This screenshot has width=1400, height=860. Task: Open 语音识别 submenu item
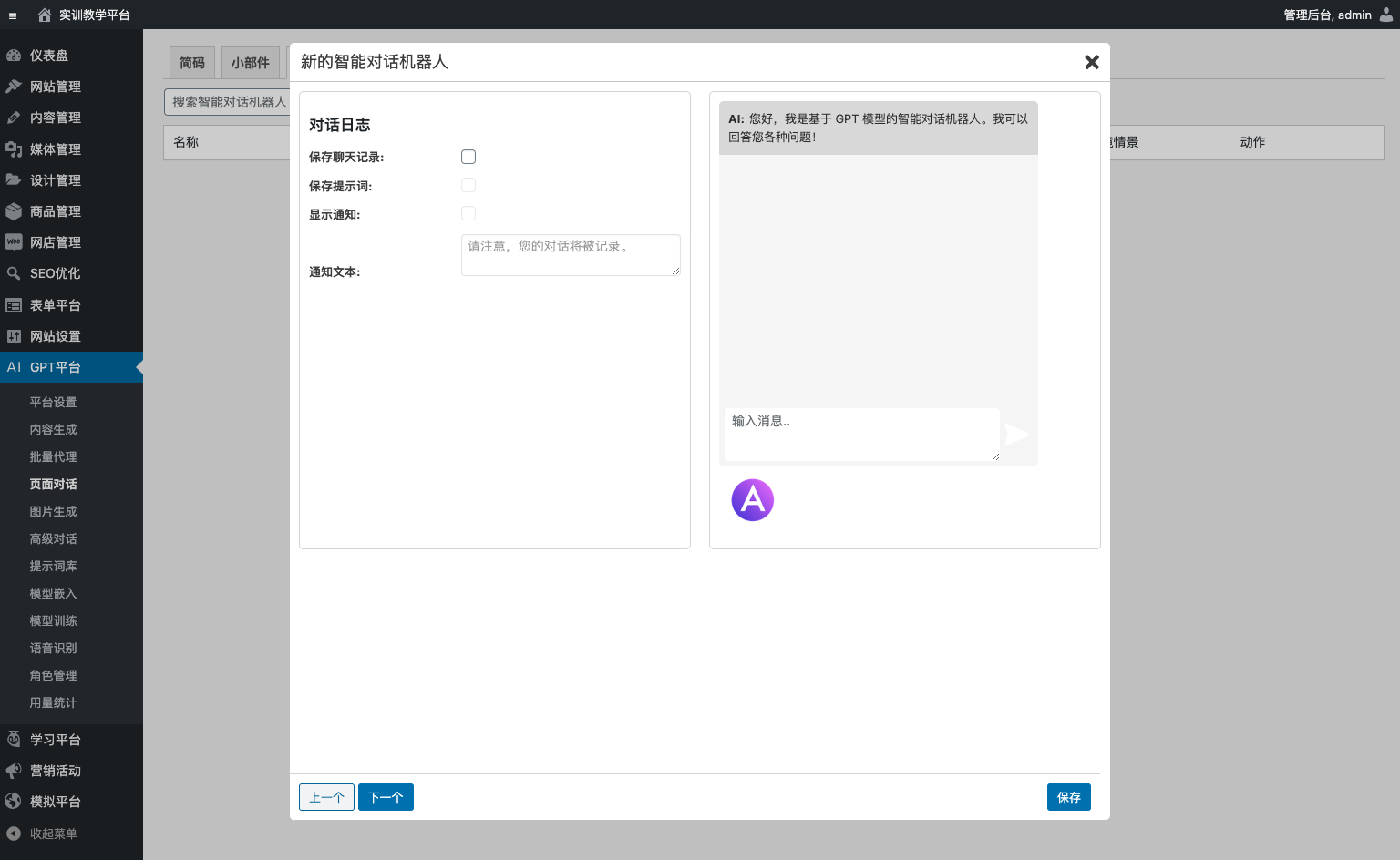click(53, 648)
